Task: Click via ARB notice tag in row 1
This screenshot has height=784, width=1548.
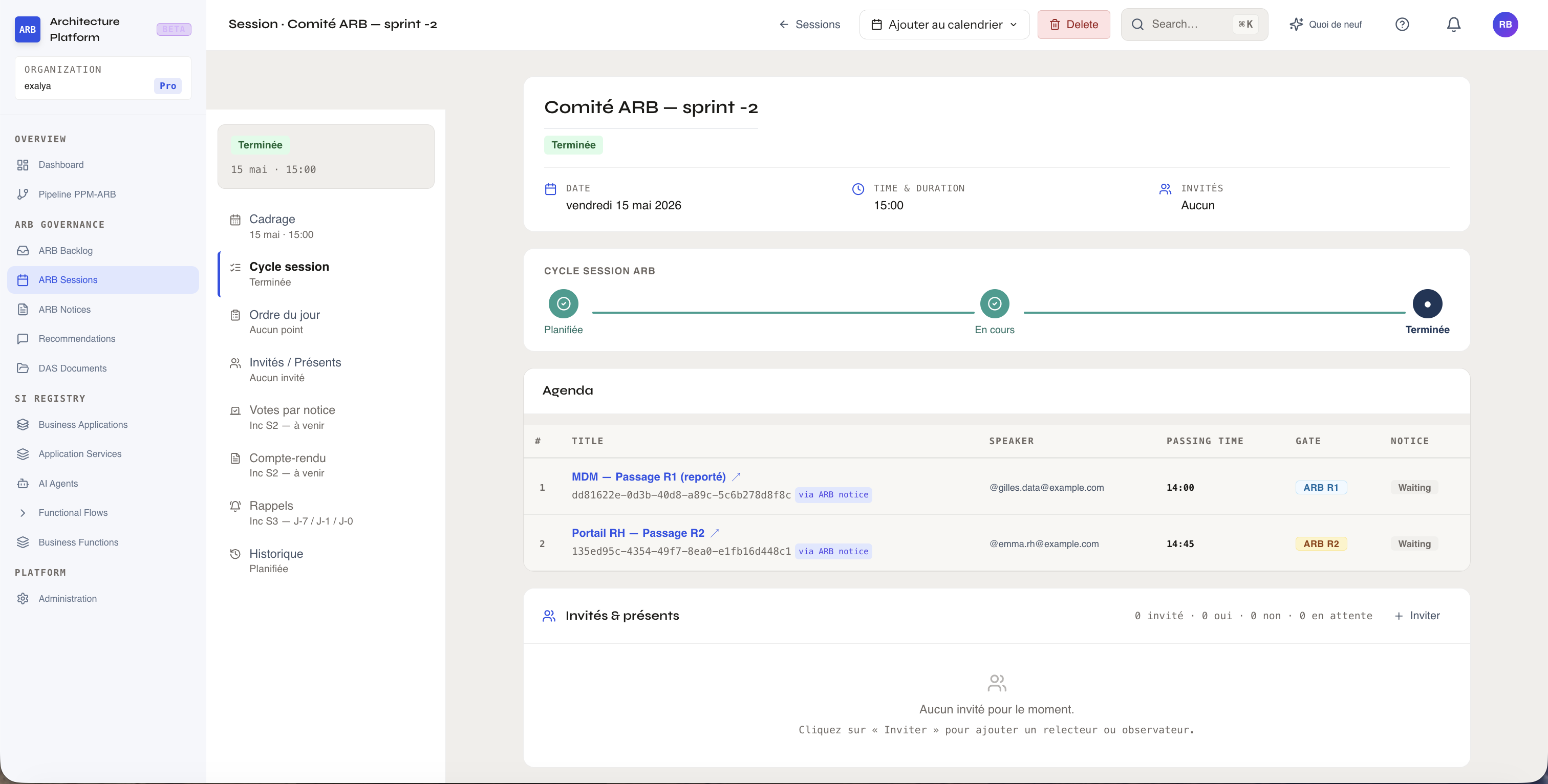Action: (x=833, y=495)
